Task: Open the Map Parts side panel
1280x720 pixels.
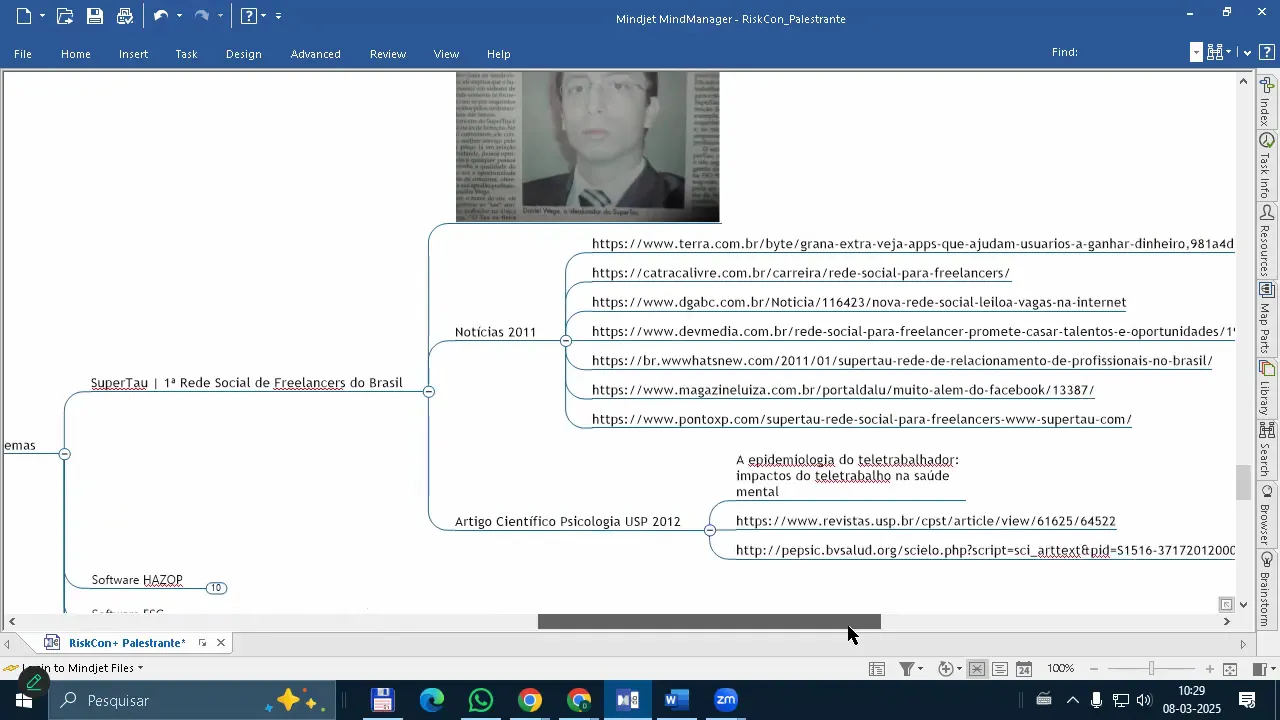Action: point(1267,318)
